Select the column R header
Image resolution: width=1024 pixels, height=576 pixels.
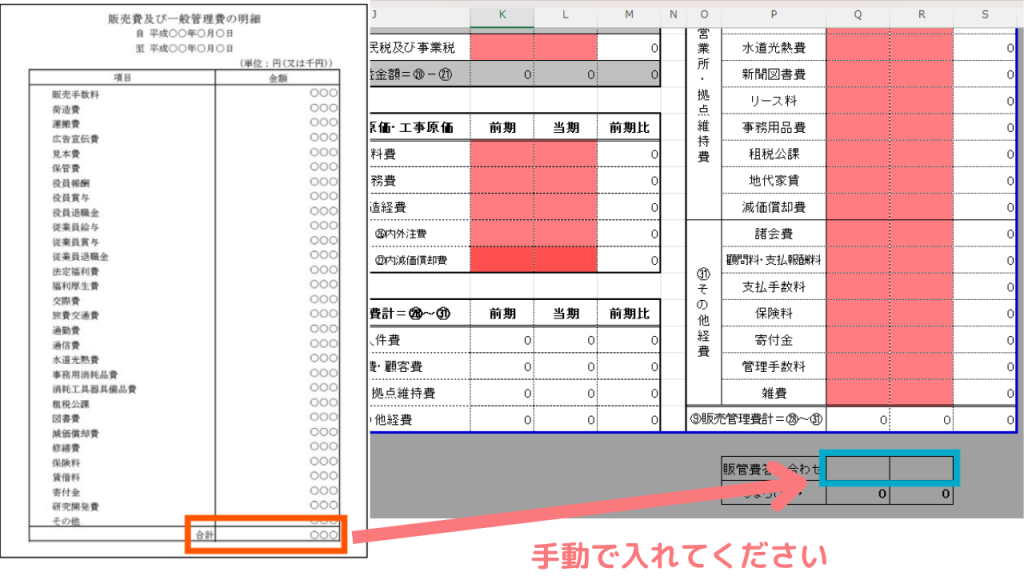tap(921, 15)
